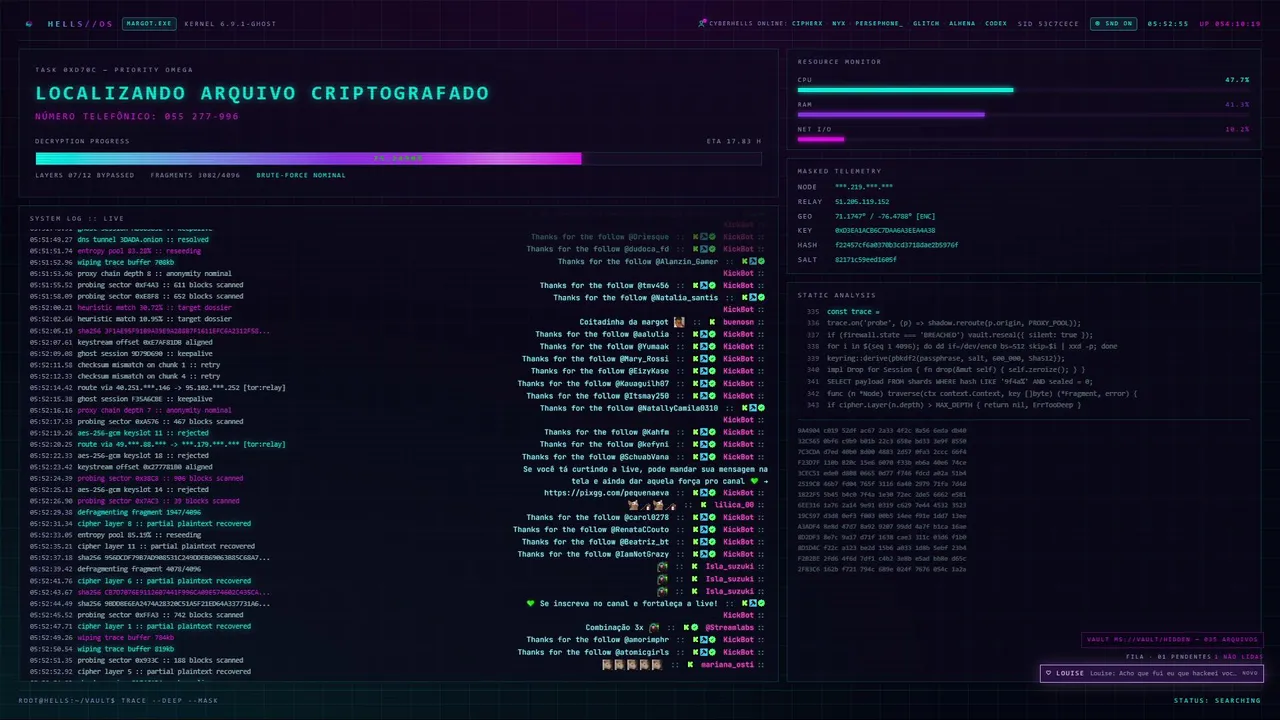Click the 'LOCALIZANDO ARQUIVO CRIPTOGRAFADO' heading

pos(262,93)
